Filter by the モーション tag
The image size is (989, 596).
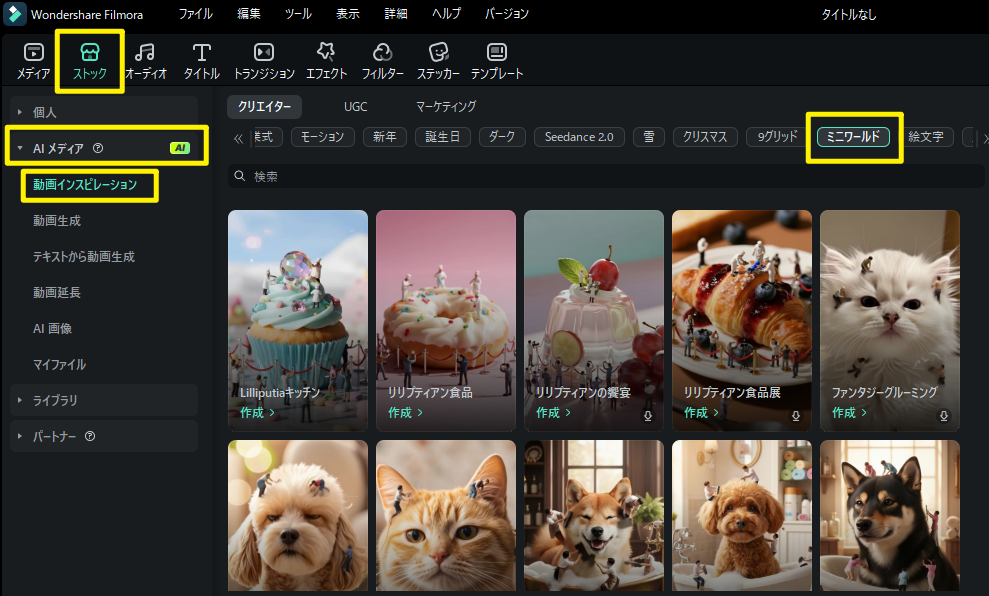tap(322, 137)
